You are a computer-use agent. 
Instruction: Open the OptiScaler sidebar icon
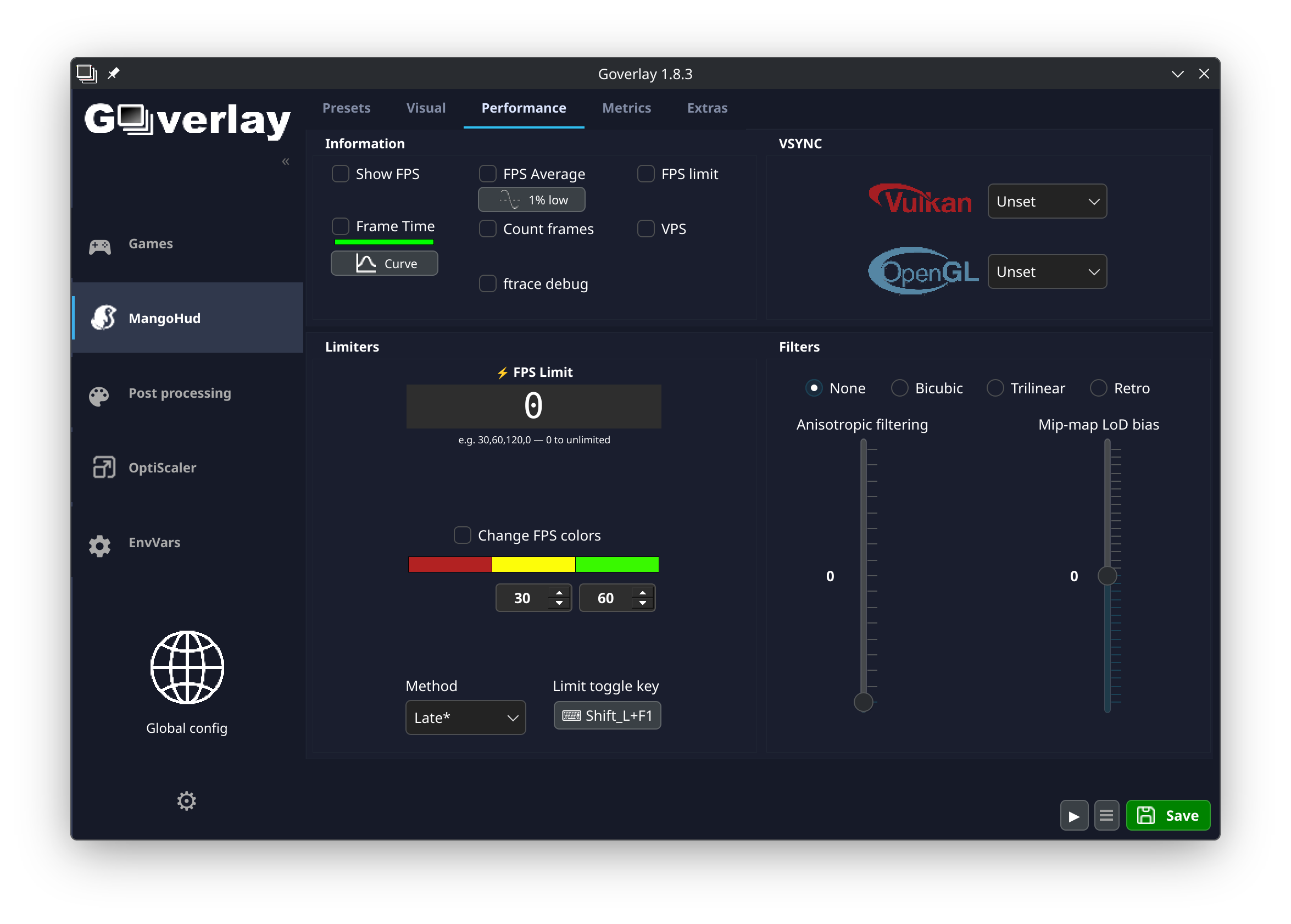(103, 467)
